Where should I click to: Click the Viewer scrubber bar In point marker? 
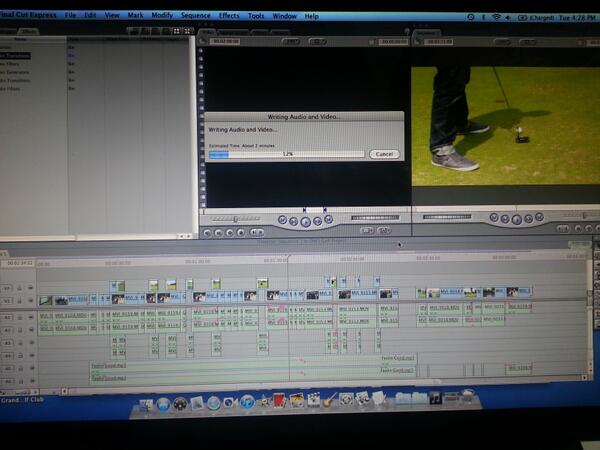(x=304, y=210)
